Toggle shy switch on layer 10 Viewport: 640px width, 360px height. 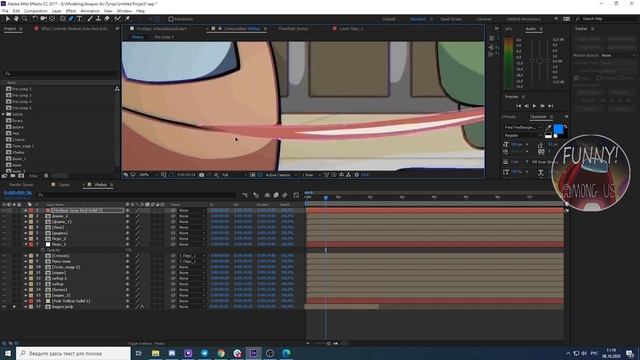(127, 267)
